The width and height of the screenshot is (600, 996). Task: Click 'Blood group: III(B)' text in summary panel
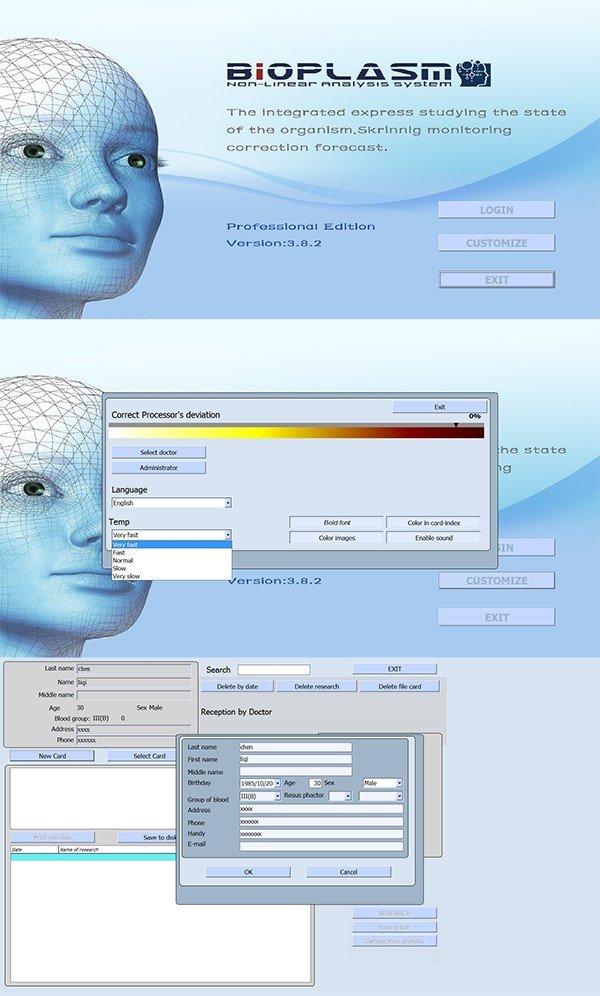point(82,718)
